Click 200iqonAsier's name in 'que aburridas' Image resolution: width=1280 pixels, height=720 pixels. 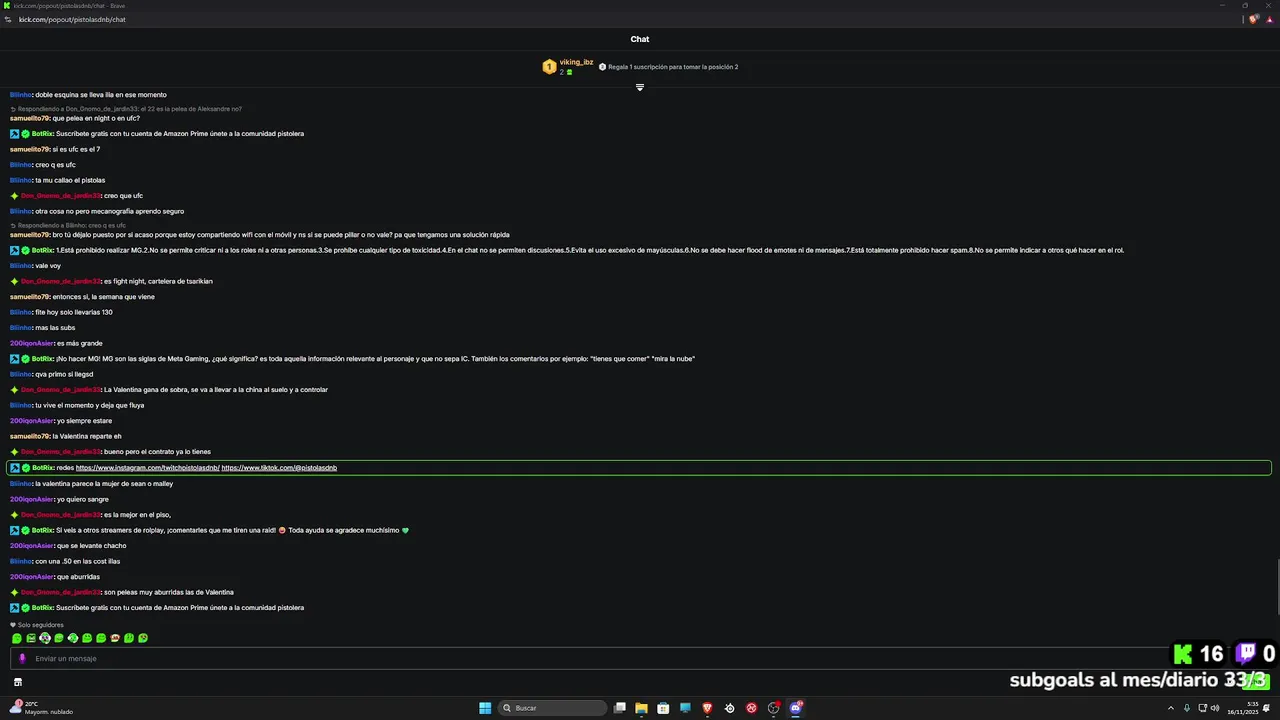point(32,577)
